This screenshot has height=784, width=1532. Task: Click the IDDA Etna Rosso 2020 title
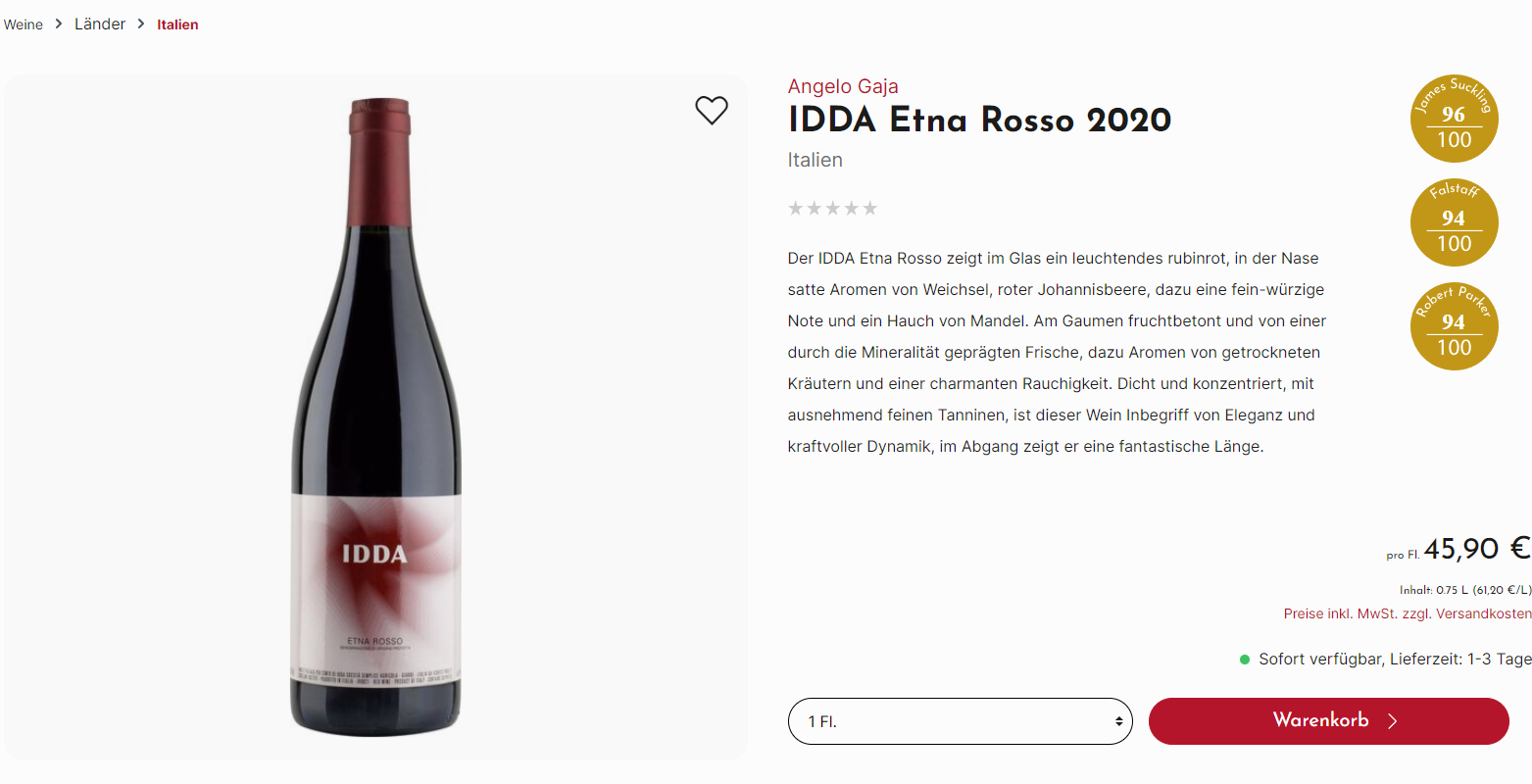point(980,120)
